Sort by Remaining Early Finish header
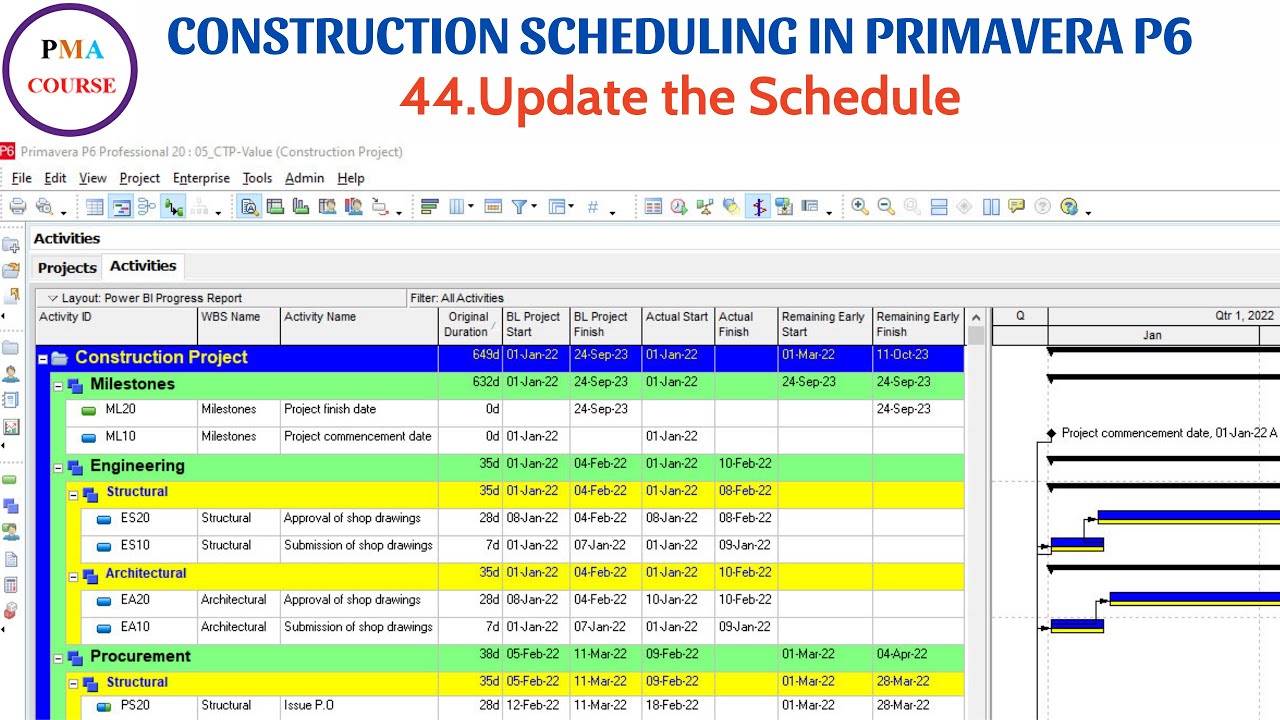 tap(918, 325)
